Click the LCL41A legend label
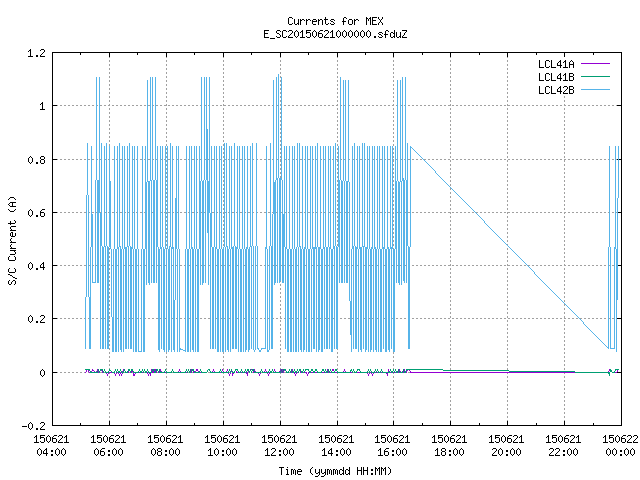The height and width of the screenshot is (480, 640). pos(556,64)
